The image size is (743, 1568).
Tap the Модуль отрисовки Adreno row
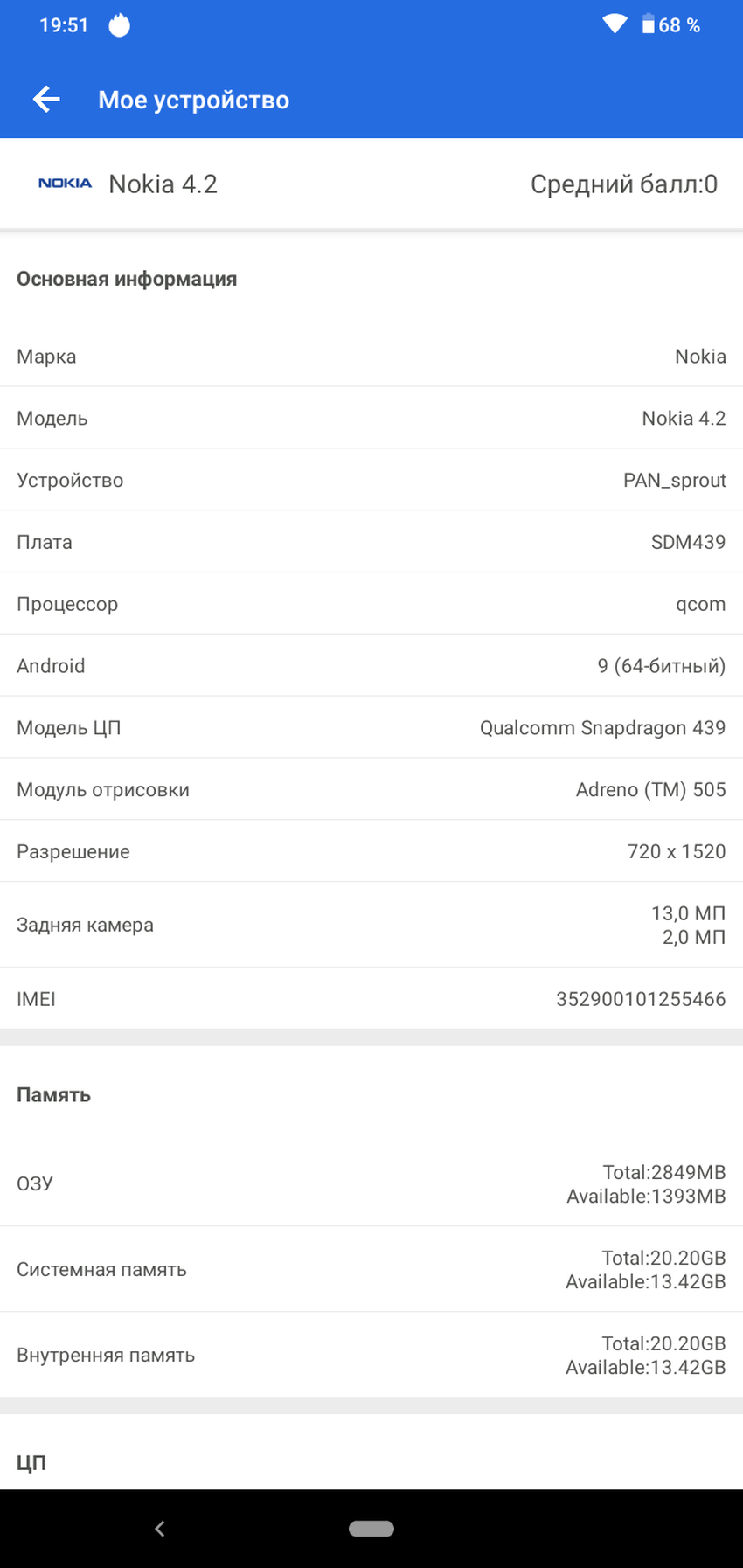(x=371, y=790)
